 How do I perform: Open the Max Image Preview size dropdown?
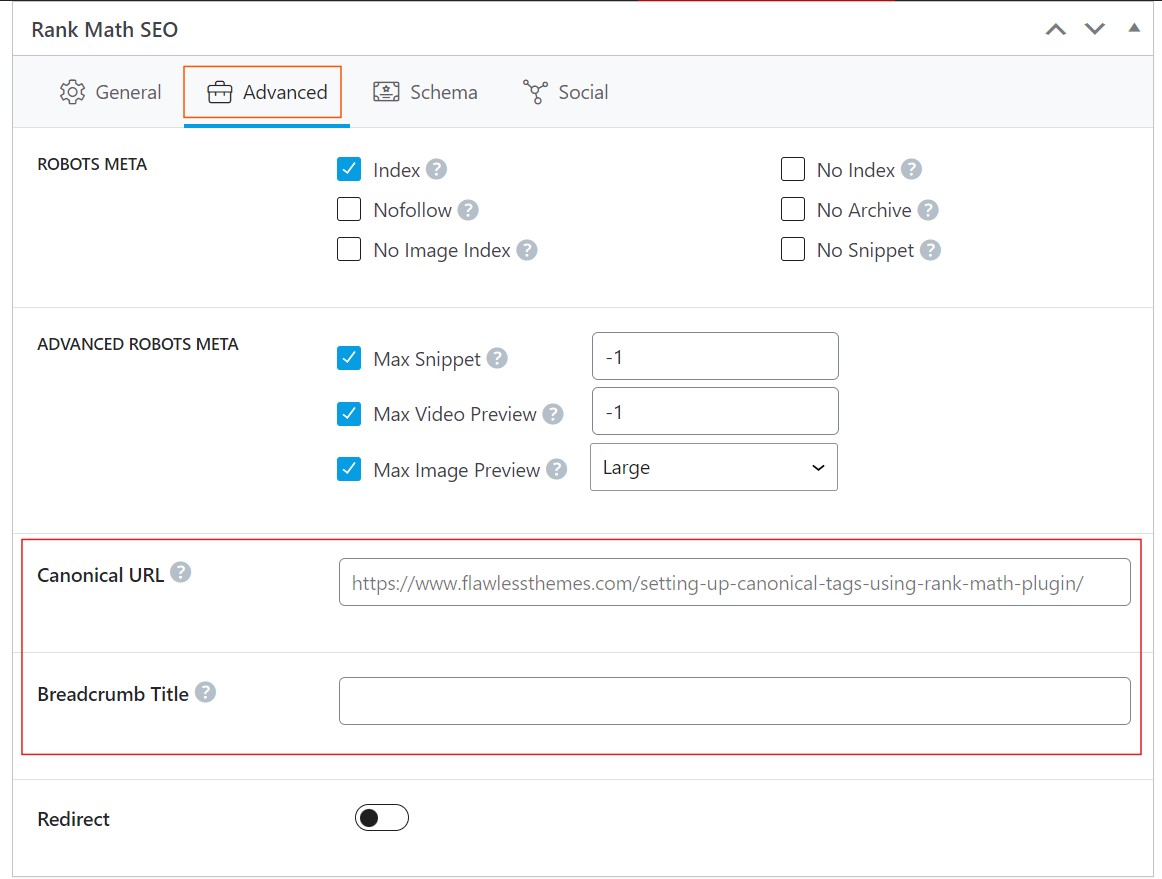[x=714, y=466]
